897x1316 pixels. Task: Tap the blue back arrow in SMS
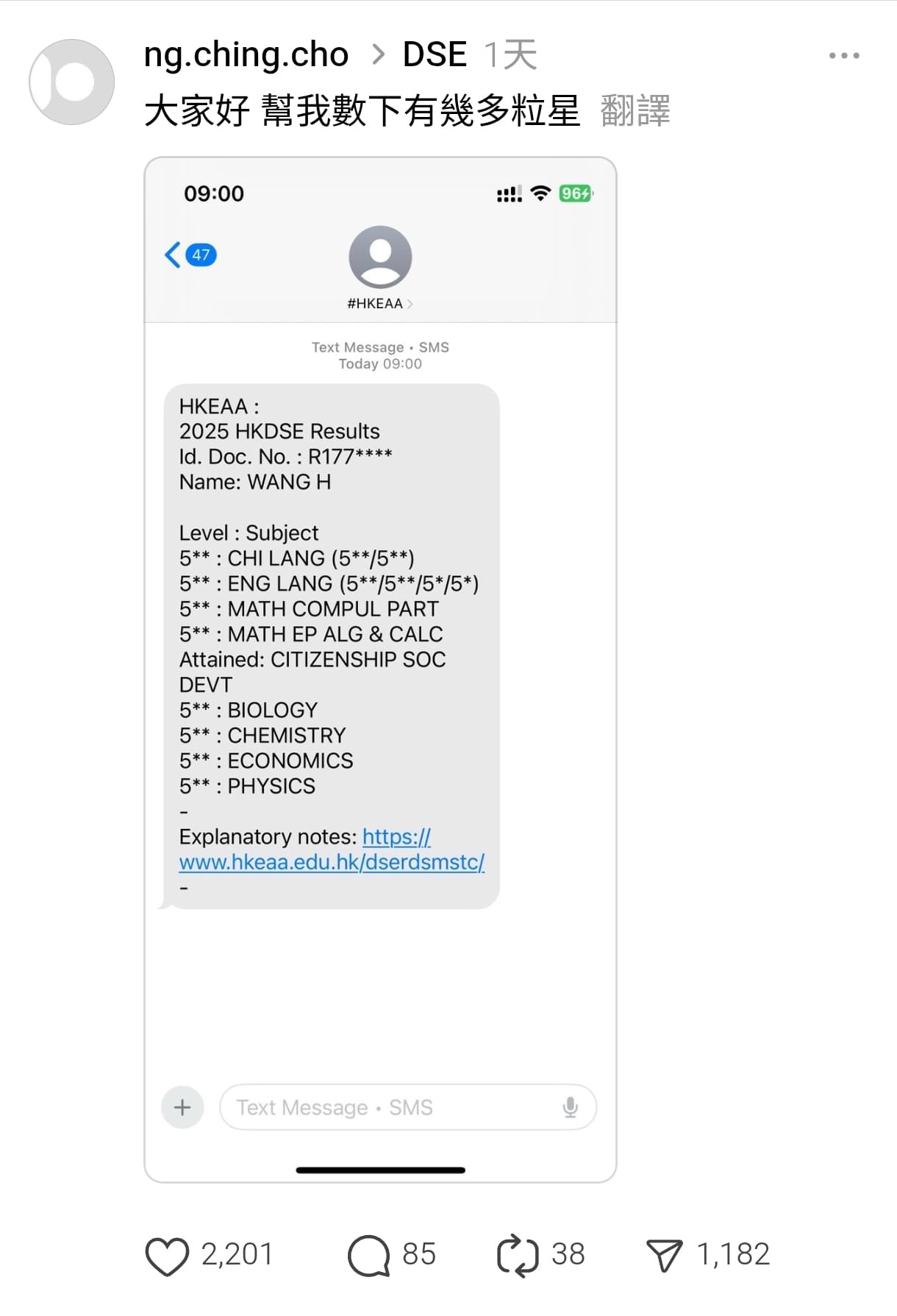click(173, 255)
